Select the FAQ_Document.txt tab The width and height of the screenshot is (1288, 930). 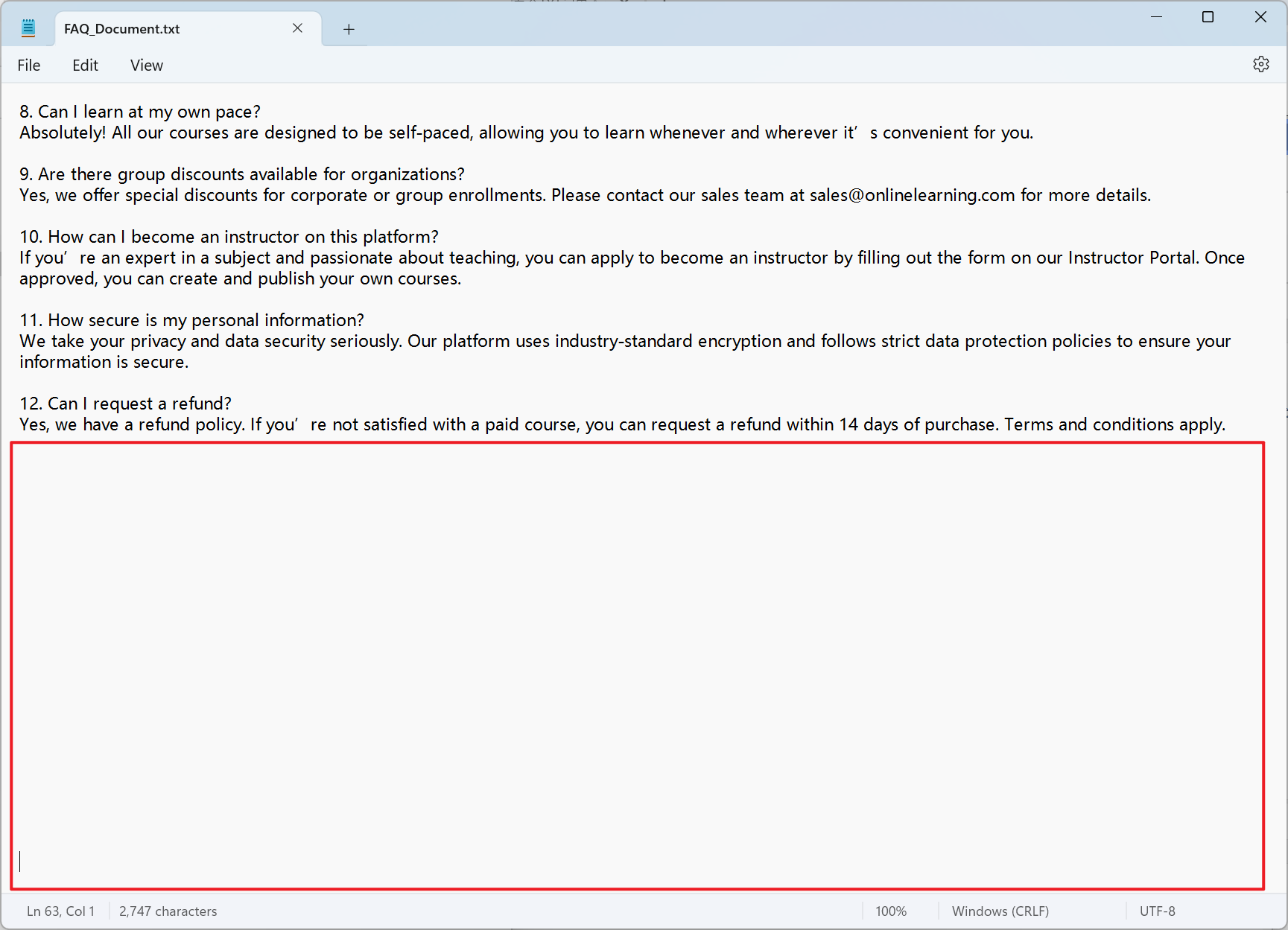tap(149, 29)
